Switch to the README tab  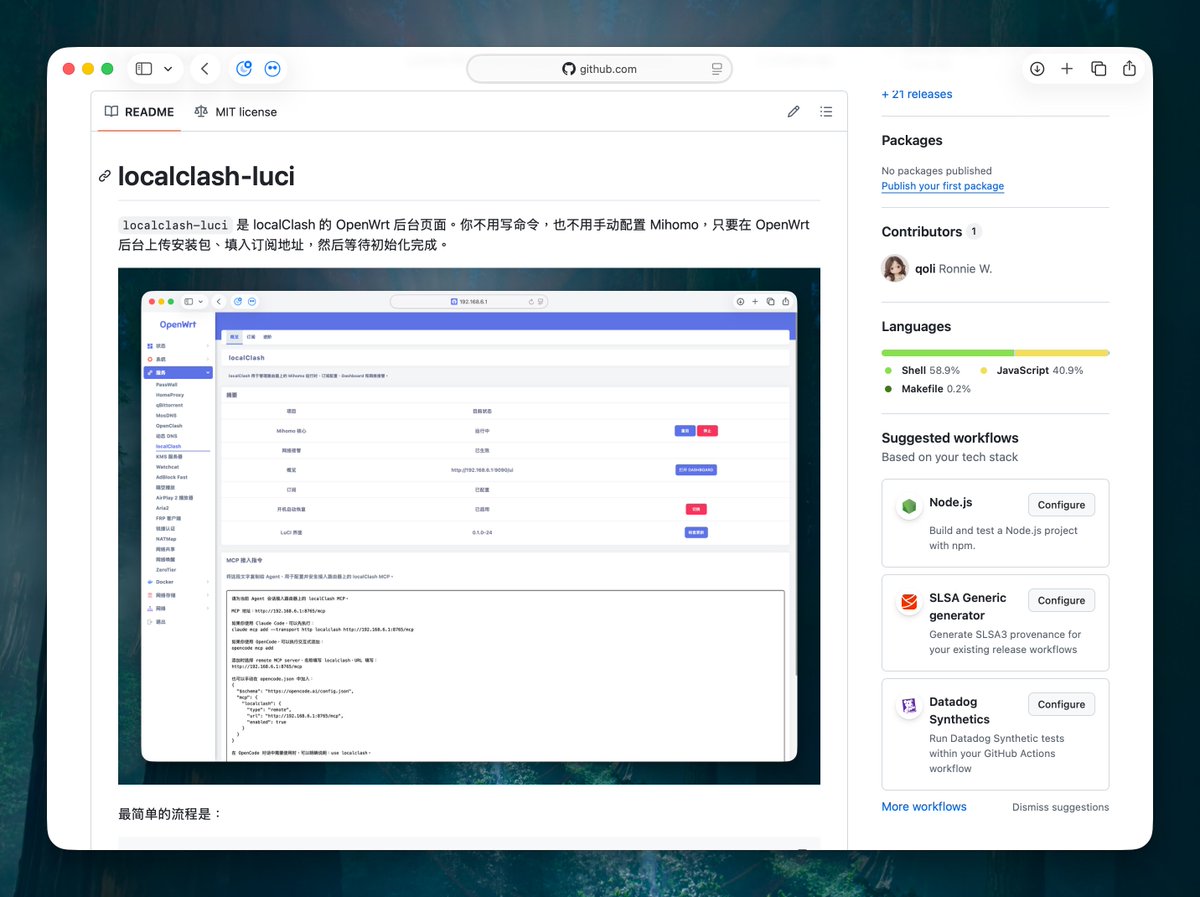click(x=139, y=112)
